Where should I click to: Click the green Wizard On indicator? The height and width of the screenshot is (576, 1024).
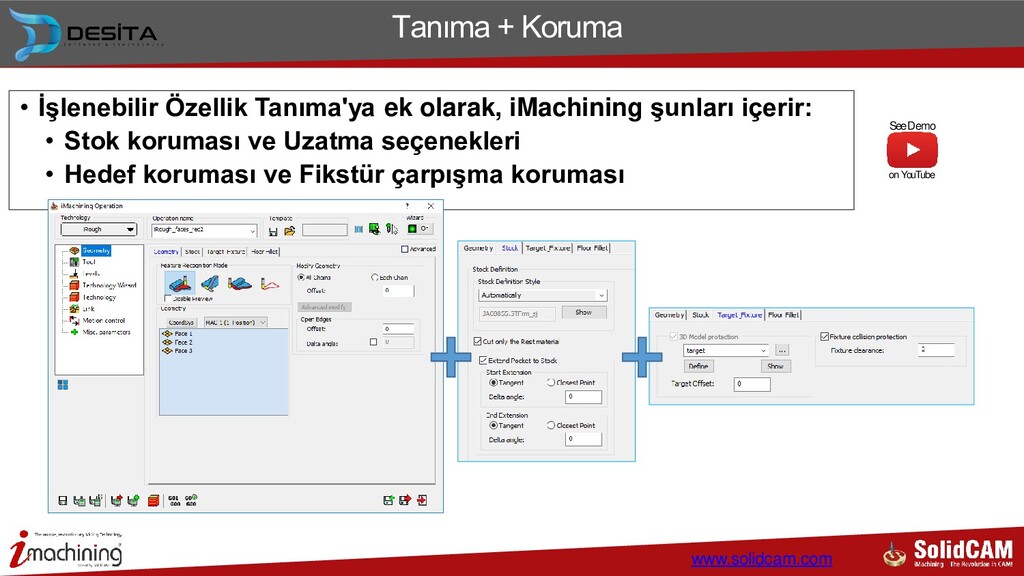point(412,229)
